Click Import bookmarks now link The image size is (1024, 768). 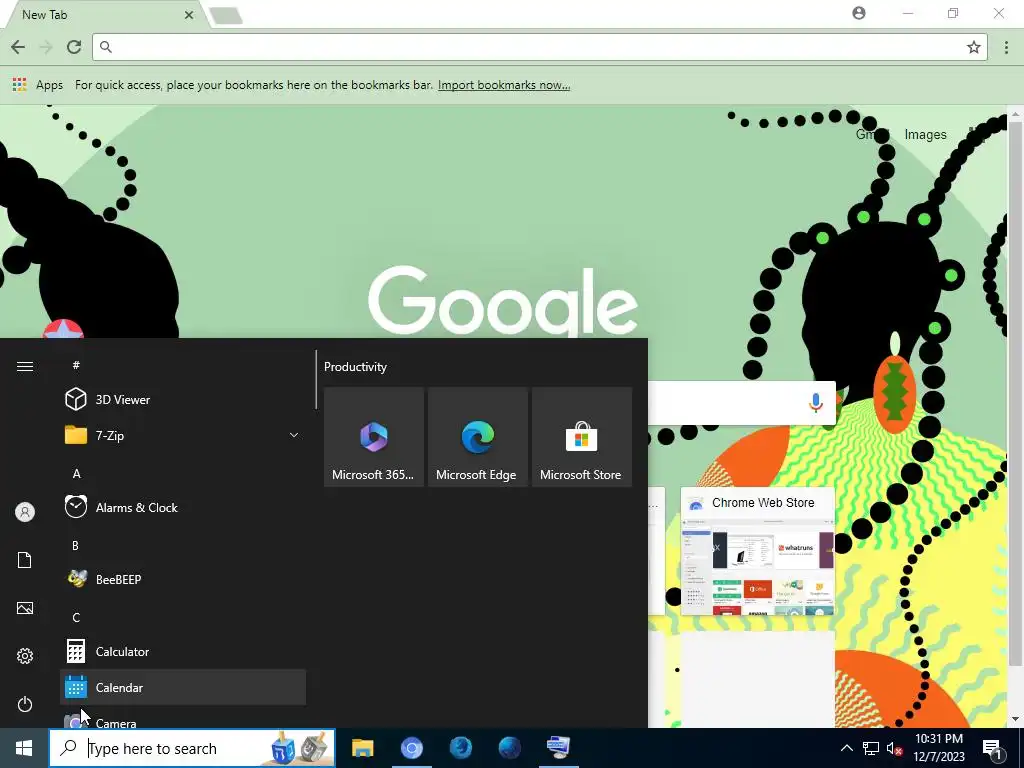tap(504, 85)
